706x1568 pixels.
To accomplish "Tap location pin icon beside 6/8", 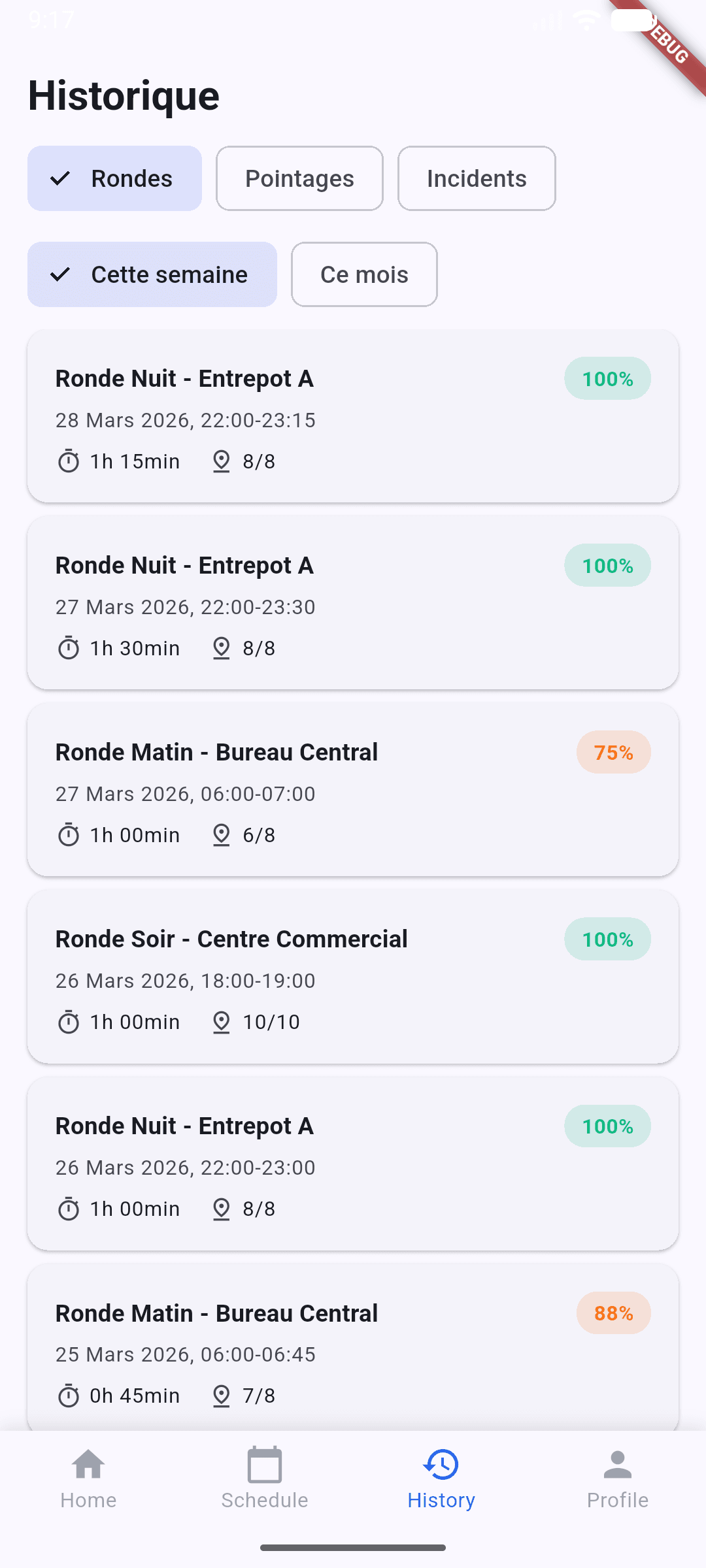I will tap(222, 835).
